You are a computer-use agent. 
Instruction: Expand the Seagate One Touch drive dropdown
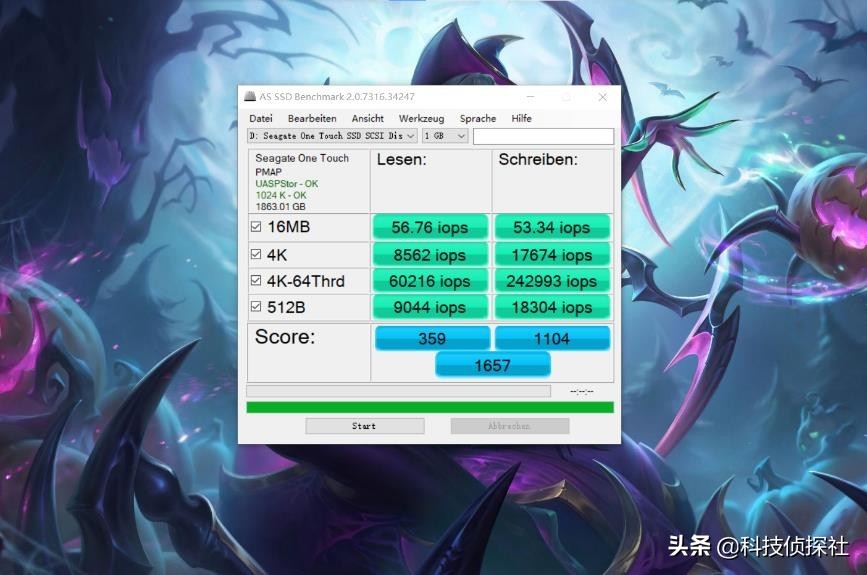click(332, 135)
